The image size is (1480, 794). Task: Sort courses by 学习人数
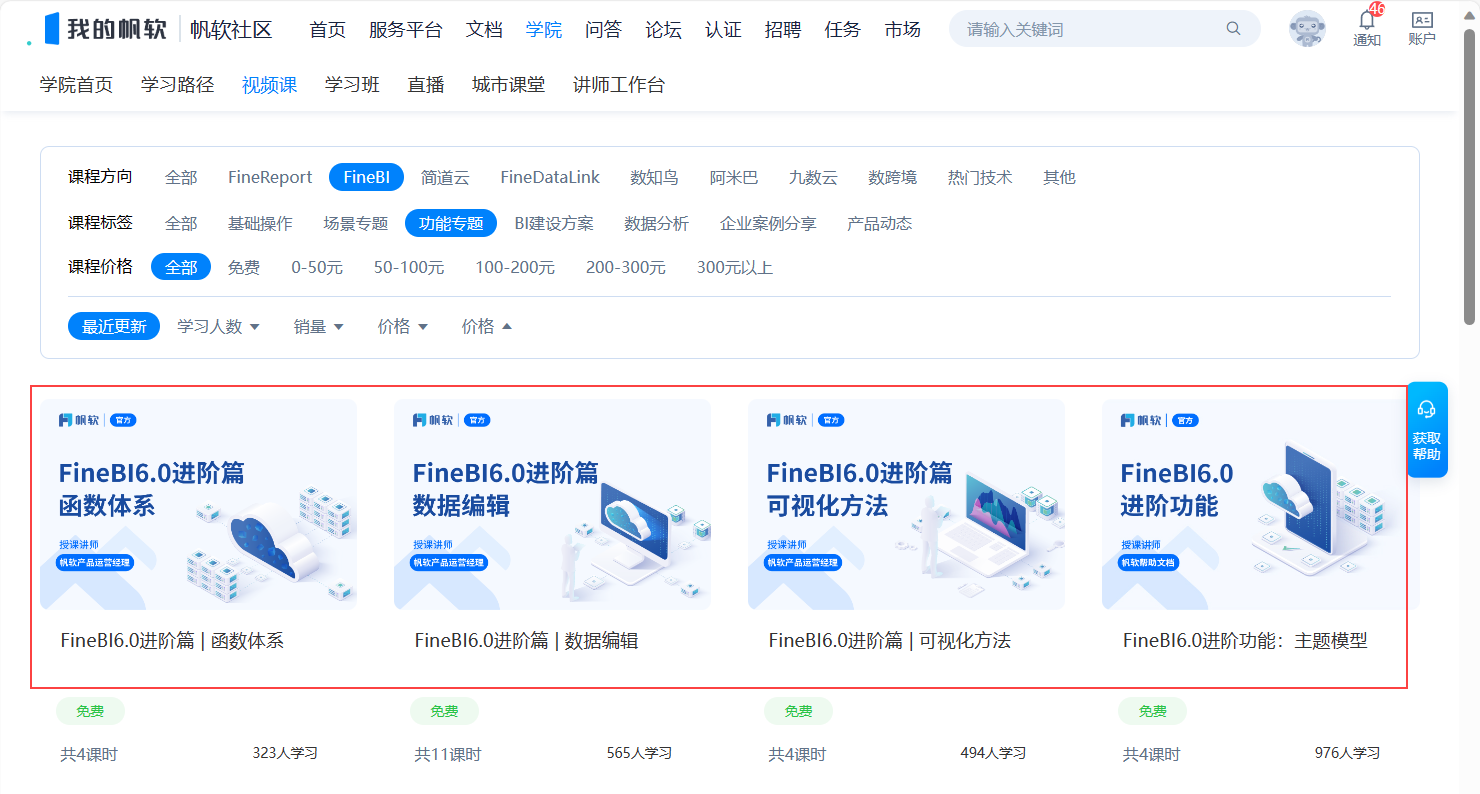pyautogui.click(x=218, y=326)
